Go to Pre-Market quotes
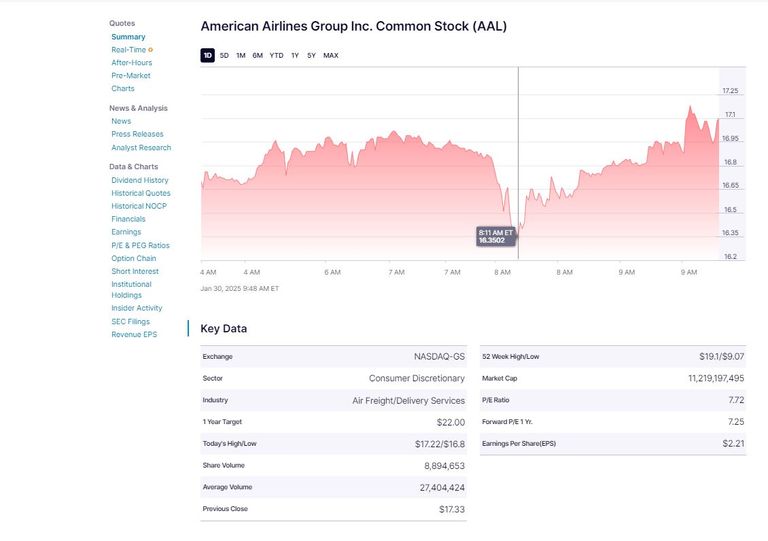This screenshot has width=768, height=541. [x=130, y=75]
